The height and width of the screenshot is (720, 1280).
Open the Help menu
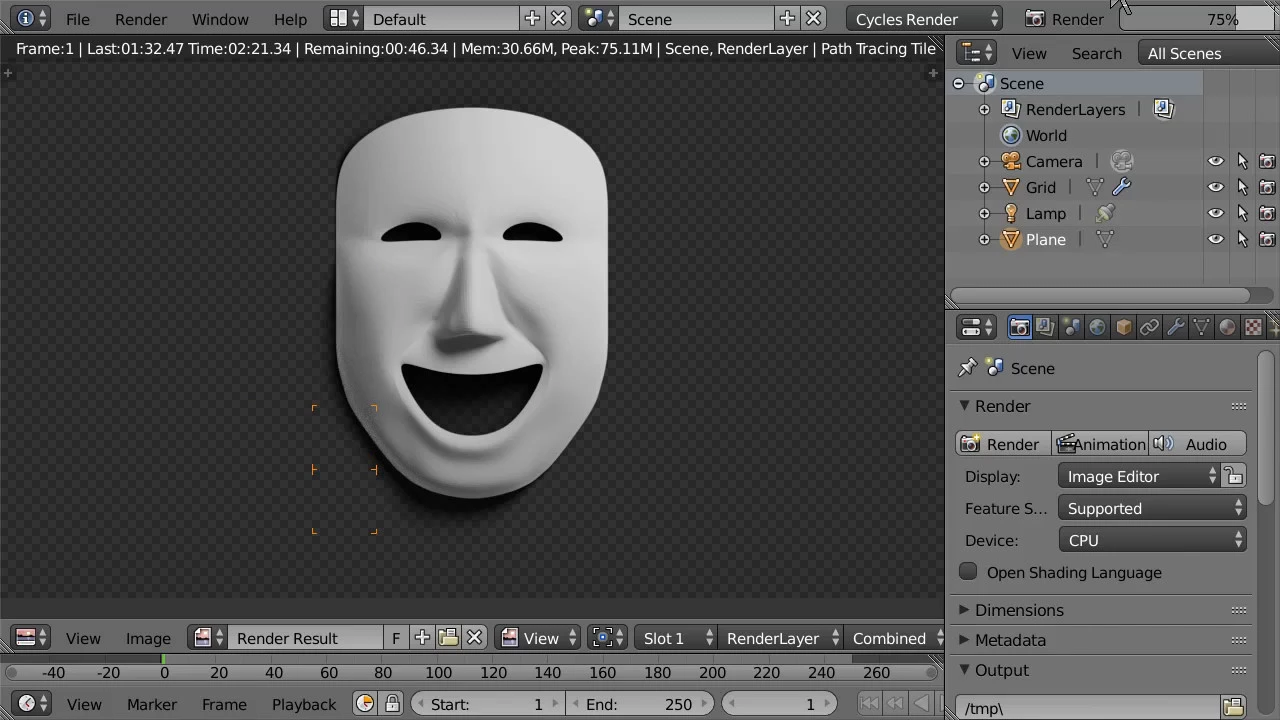click(290, 19)
